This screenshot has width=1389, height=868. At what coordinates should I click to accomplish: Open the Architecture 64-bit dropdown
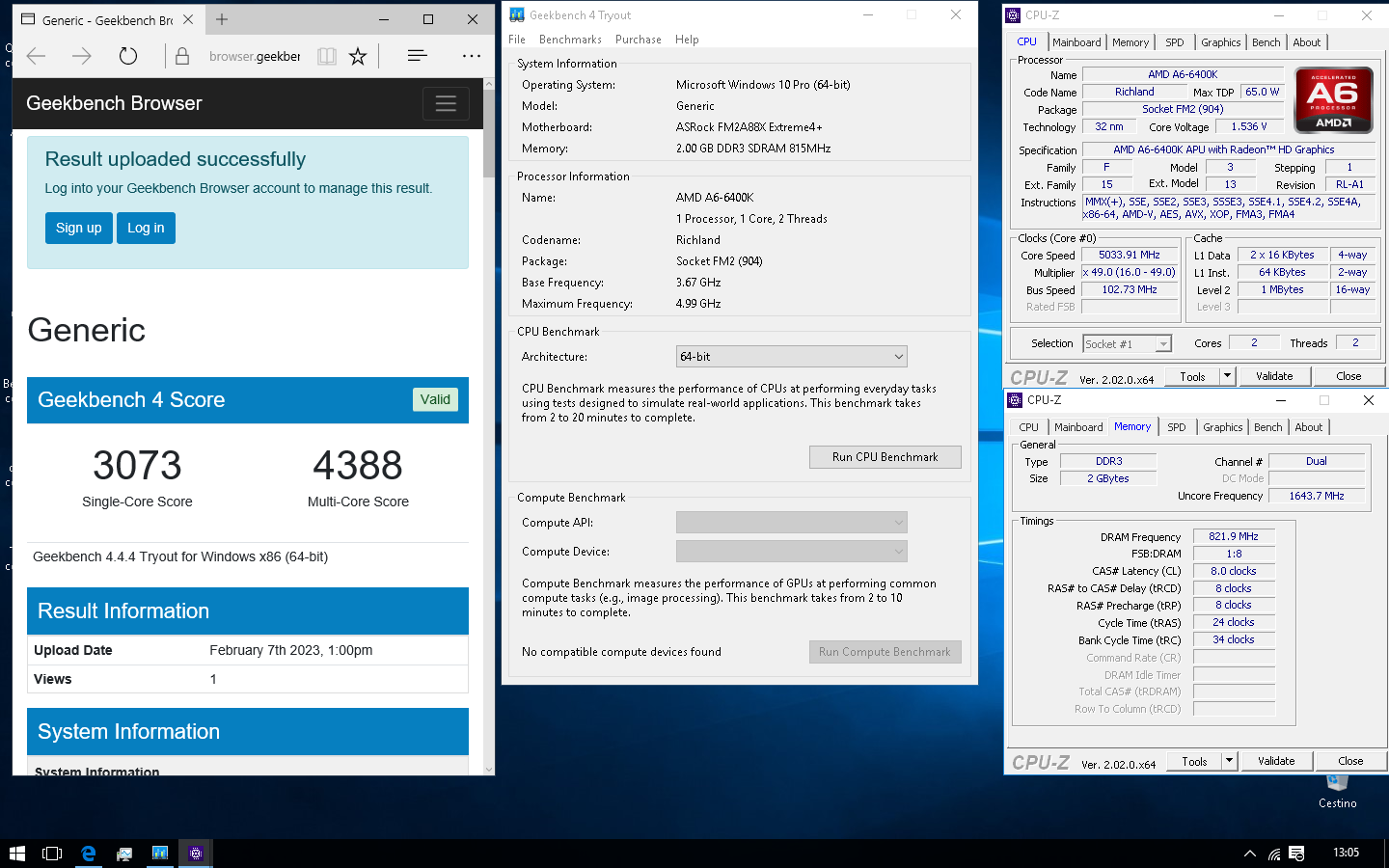pyautogui.click(x=792, y=357)
